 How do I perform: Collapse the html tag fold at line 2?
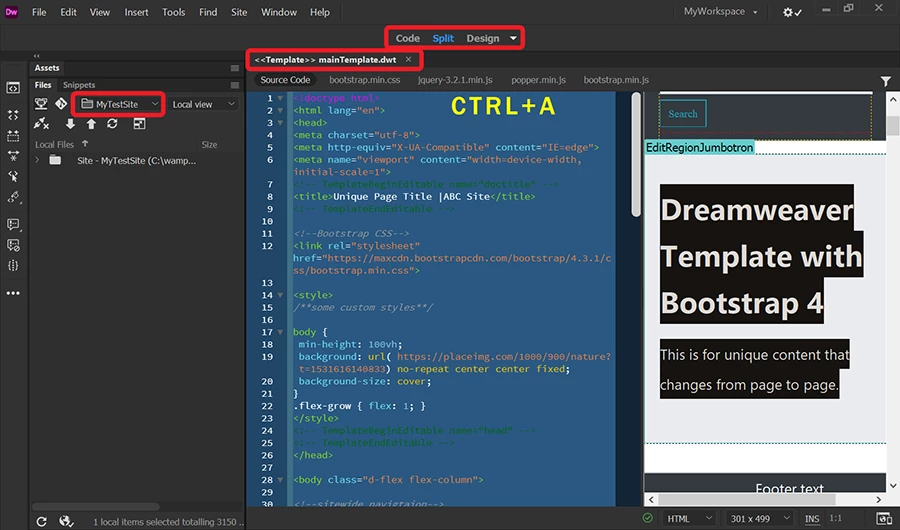[280, 110]
